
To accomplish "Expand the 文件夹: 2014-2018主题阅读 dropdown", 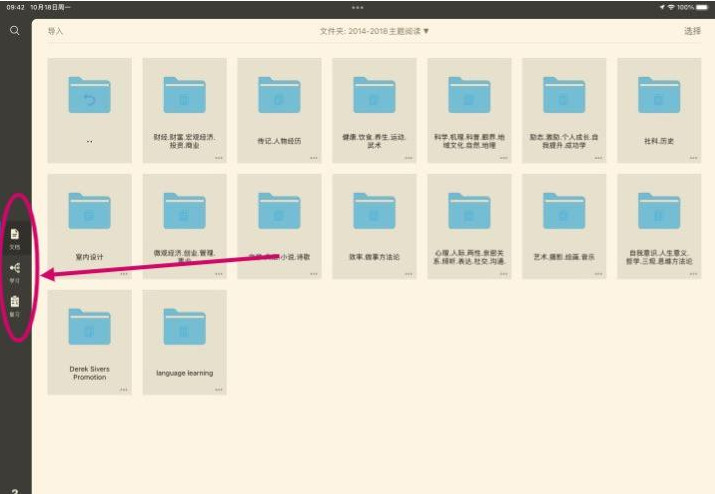I will click(374, 31).
